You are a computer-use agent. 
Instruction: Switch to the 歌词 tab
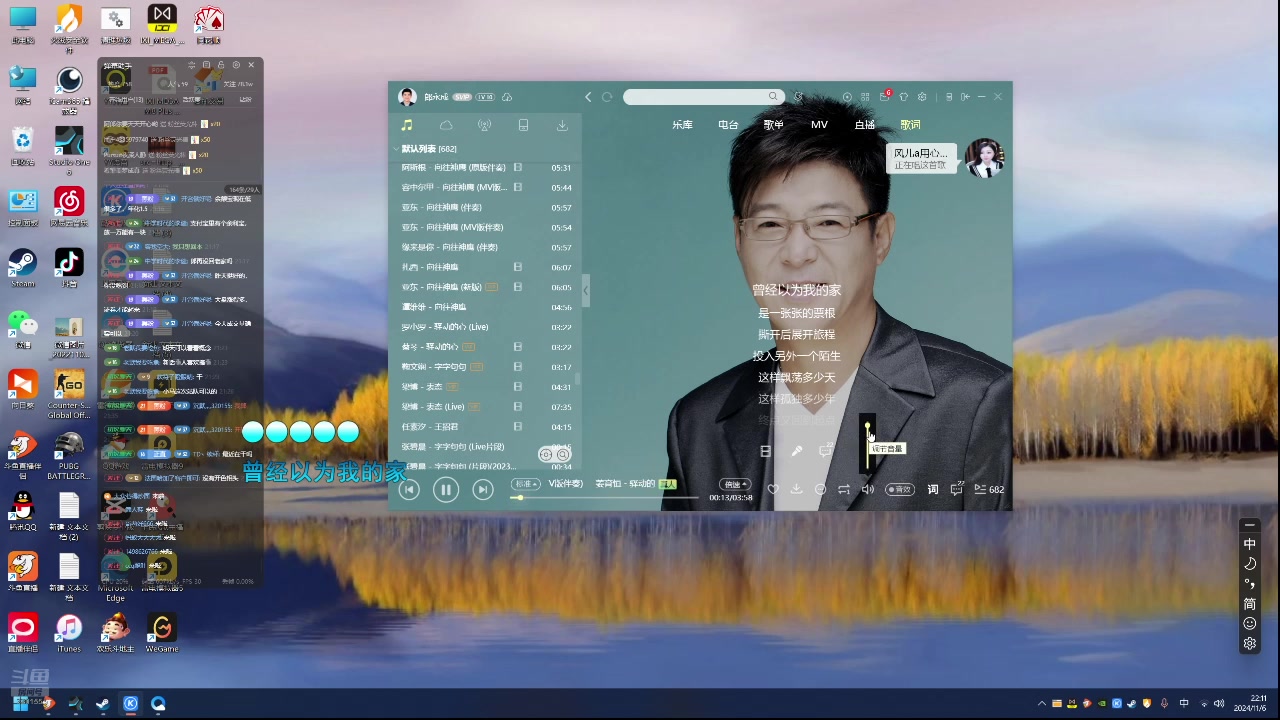coord(910,125)
